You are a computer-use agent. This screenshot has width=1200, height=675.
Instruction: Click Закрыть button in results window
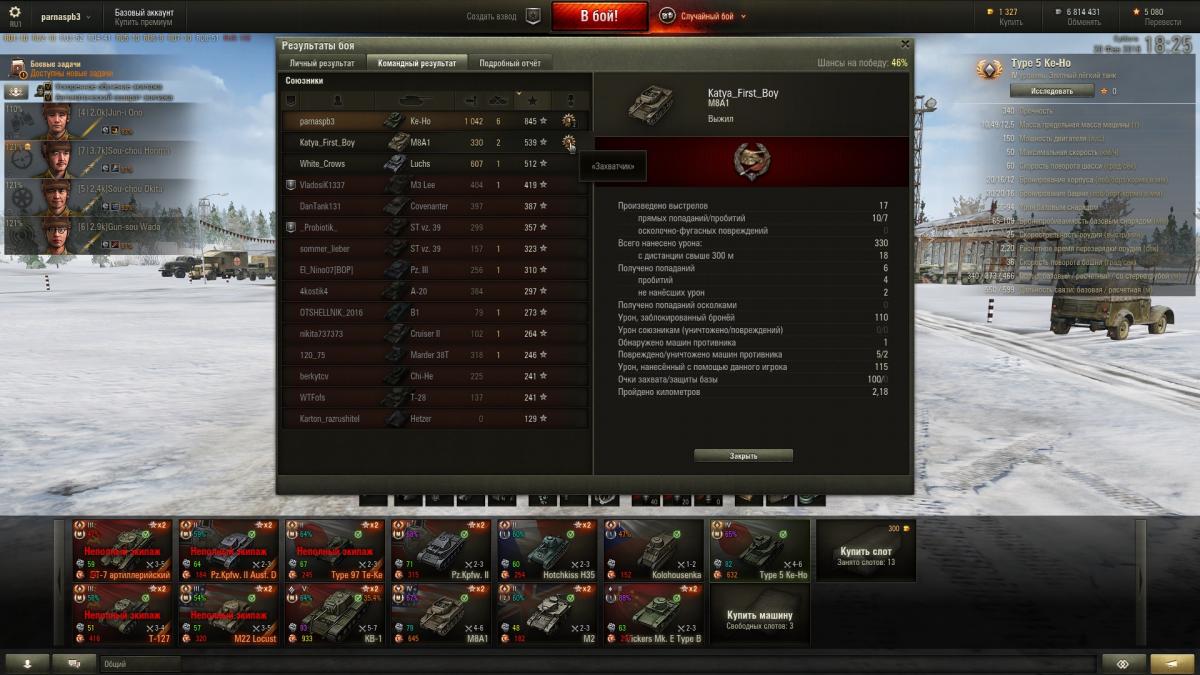(743, 455)
